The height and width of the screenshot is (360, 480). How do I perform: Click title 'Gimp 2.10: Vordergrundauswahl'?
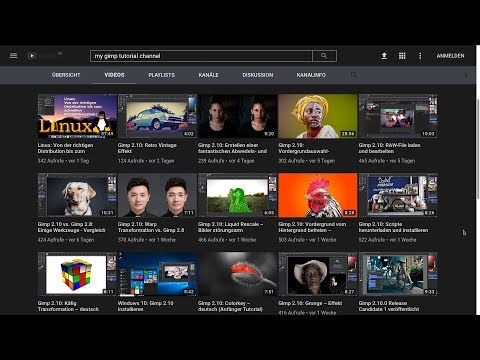click(304, 148)
